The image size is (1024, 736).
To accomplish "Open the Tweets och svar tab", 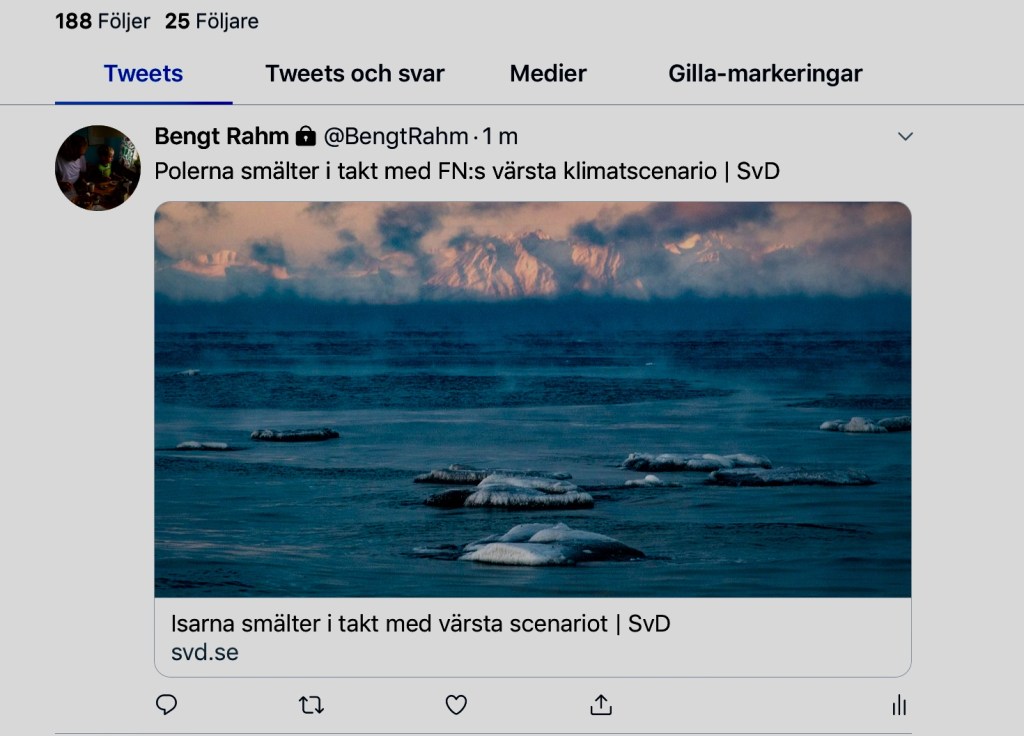I will (x=354, y=74).
